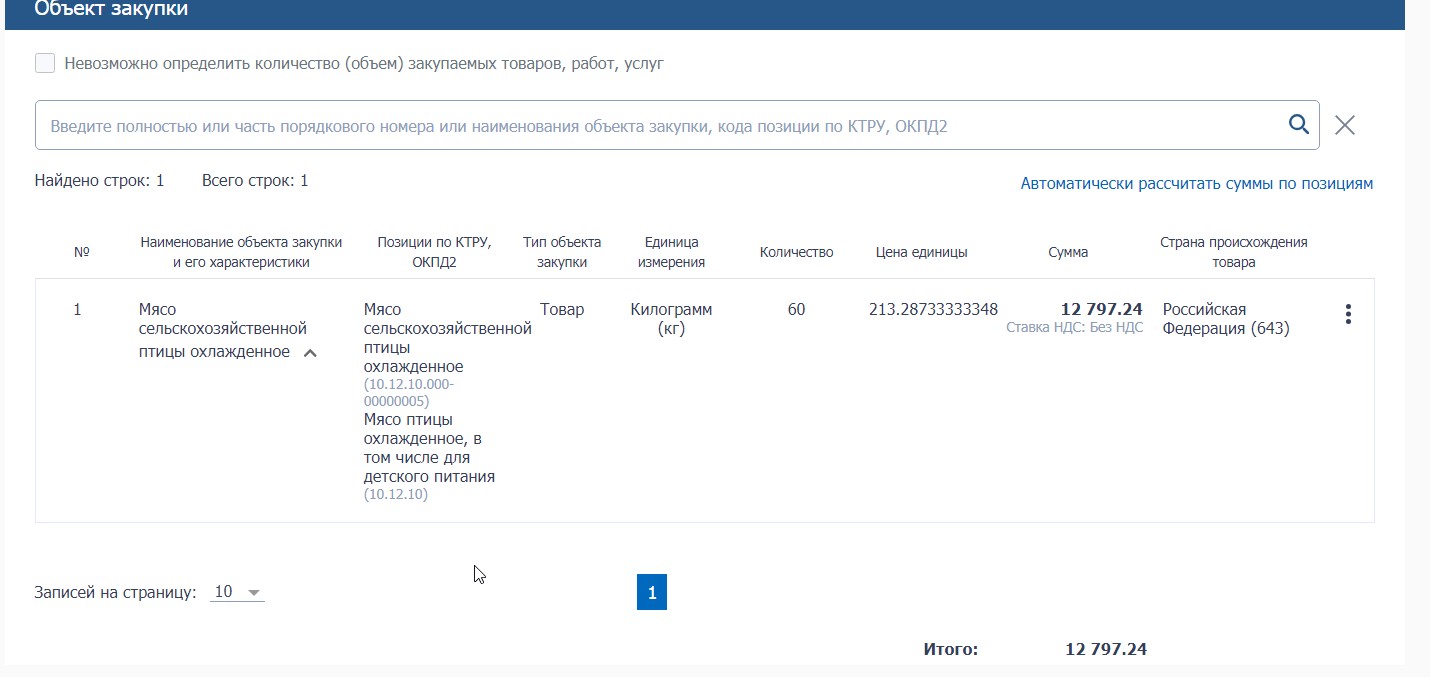The height and width of the screenshot is (677, 1430).
Task: Open the three-dot row actions menu
Action: coord(1348,314)
